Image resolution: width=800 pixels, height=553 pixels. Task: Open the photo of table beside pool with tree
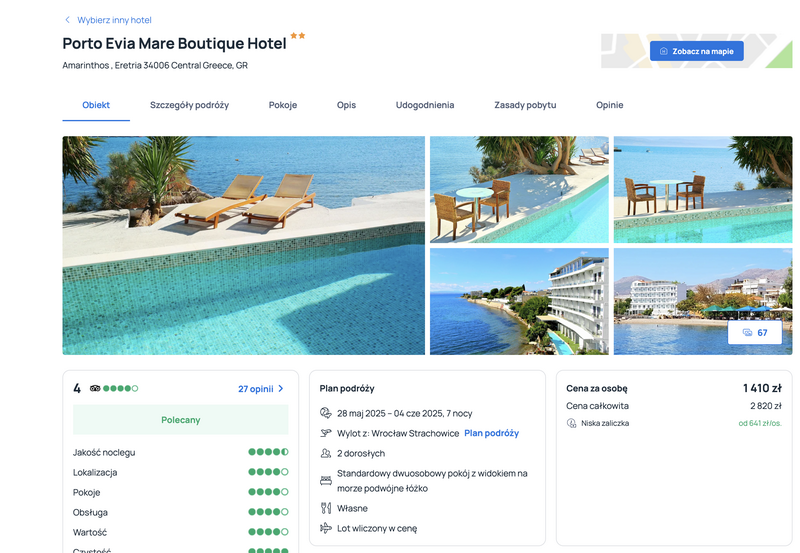click(519, 189)
